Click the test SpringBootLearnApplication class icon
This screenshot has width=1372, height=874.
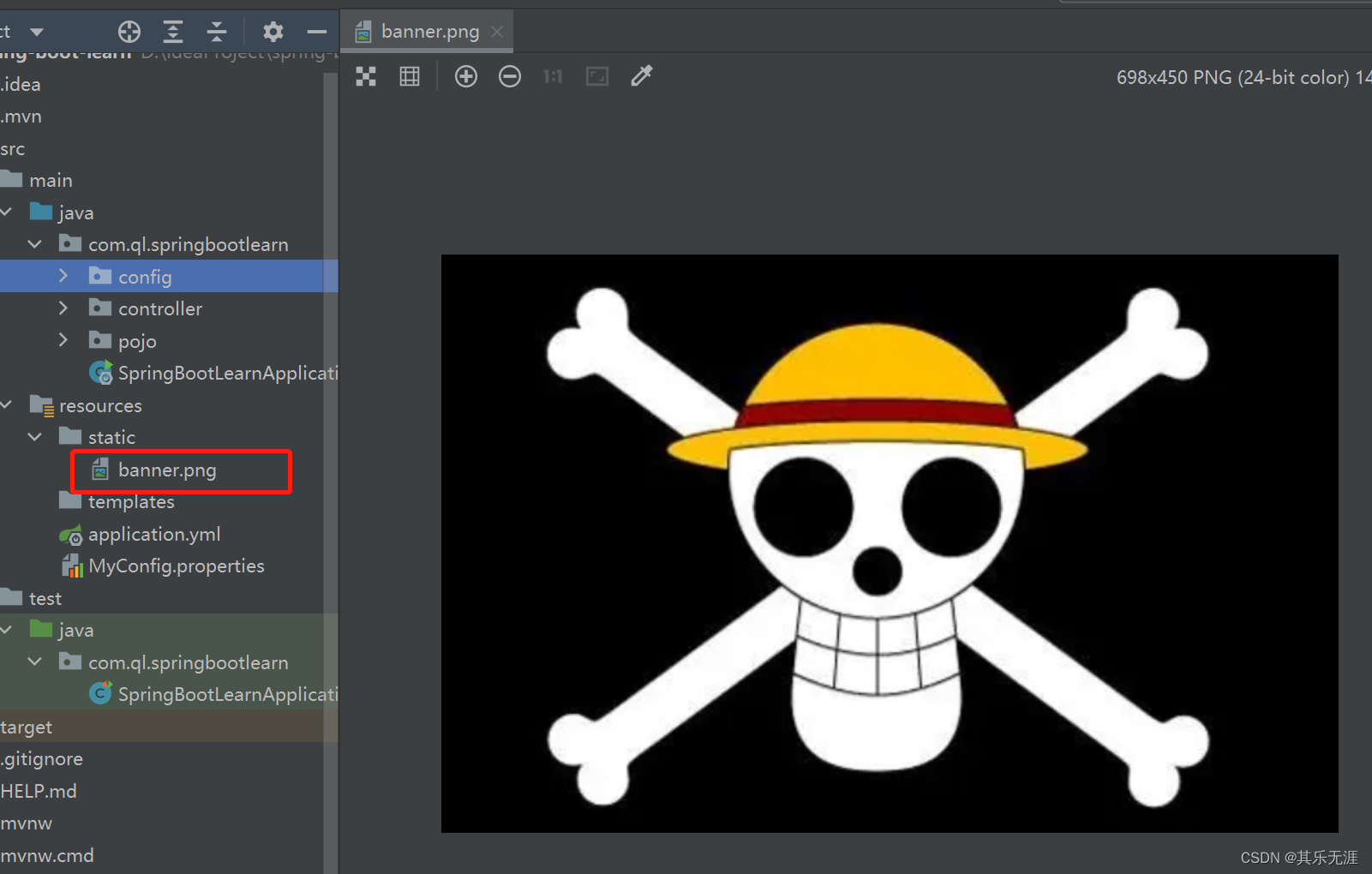coord(101,692)
